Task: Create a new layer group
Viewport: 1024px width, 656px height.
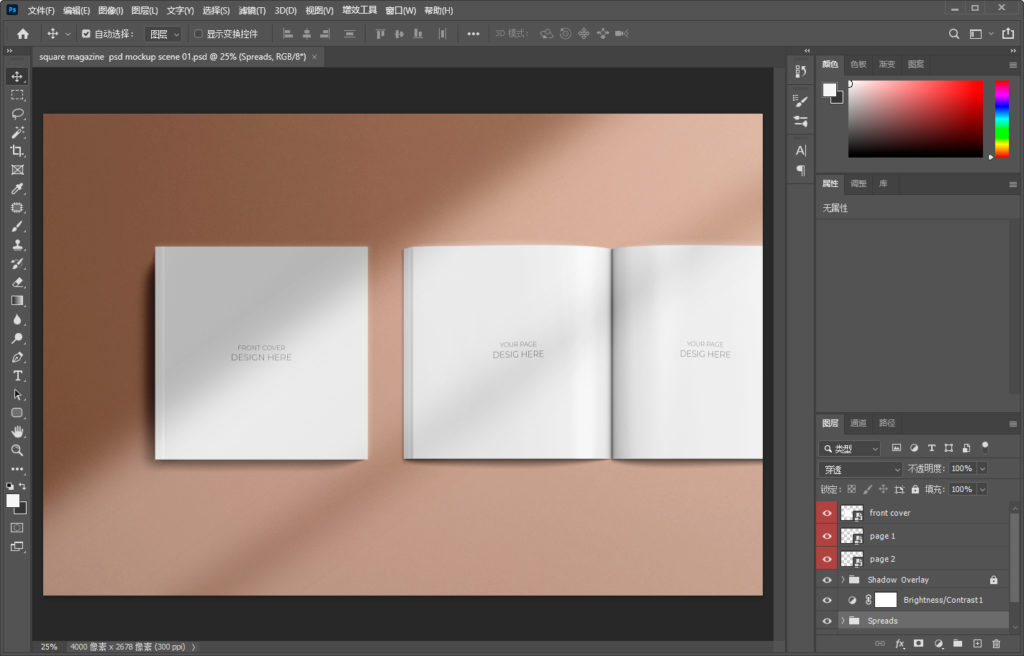Action: (957, 644)
